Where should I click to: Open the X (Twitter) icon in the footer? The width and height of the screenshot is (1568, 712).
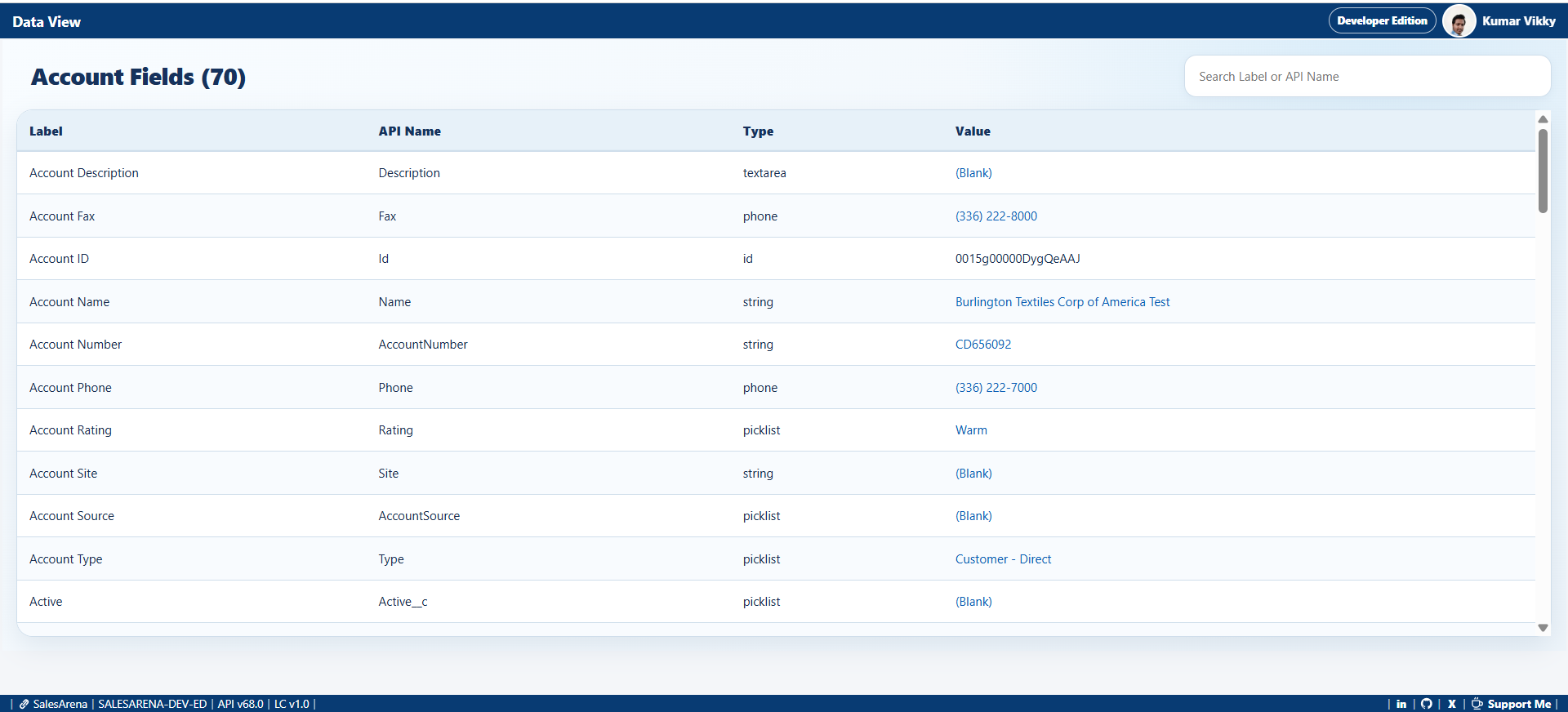pos(1452,704)
